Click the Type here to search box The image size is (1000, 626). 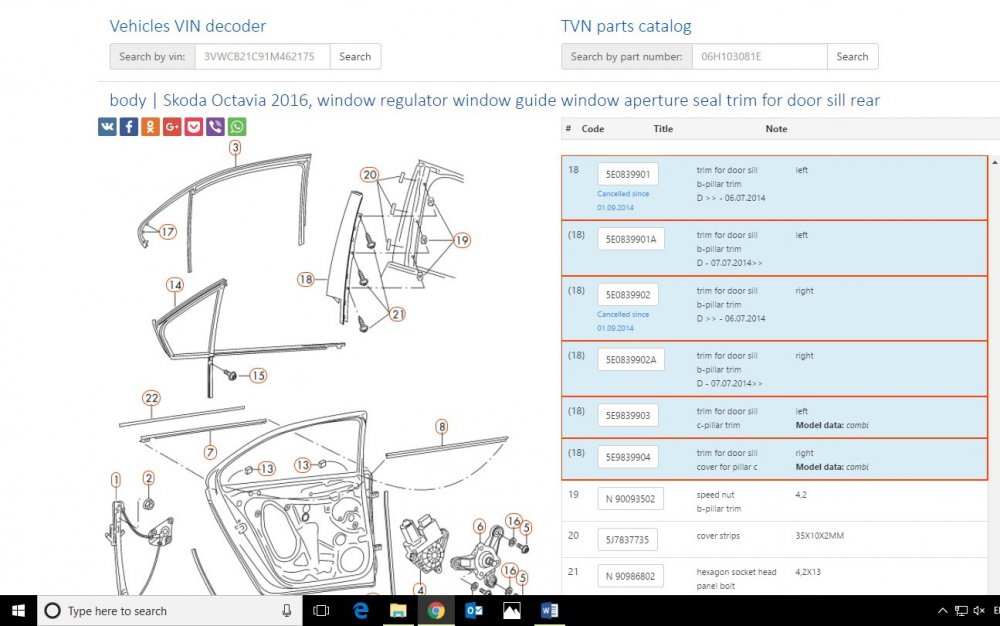click(169, 611)
